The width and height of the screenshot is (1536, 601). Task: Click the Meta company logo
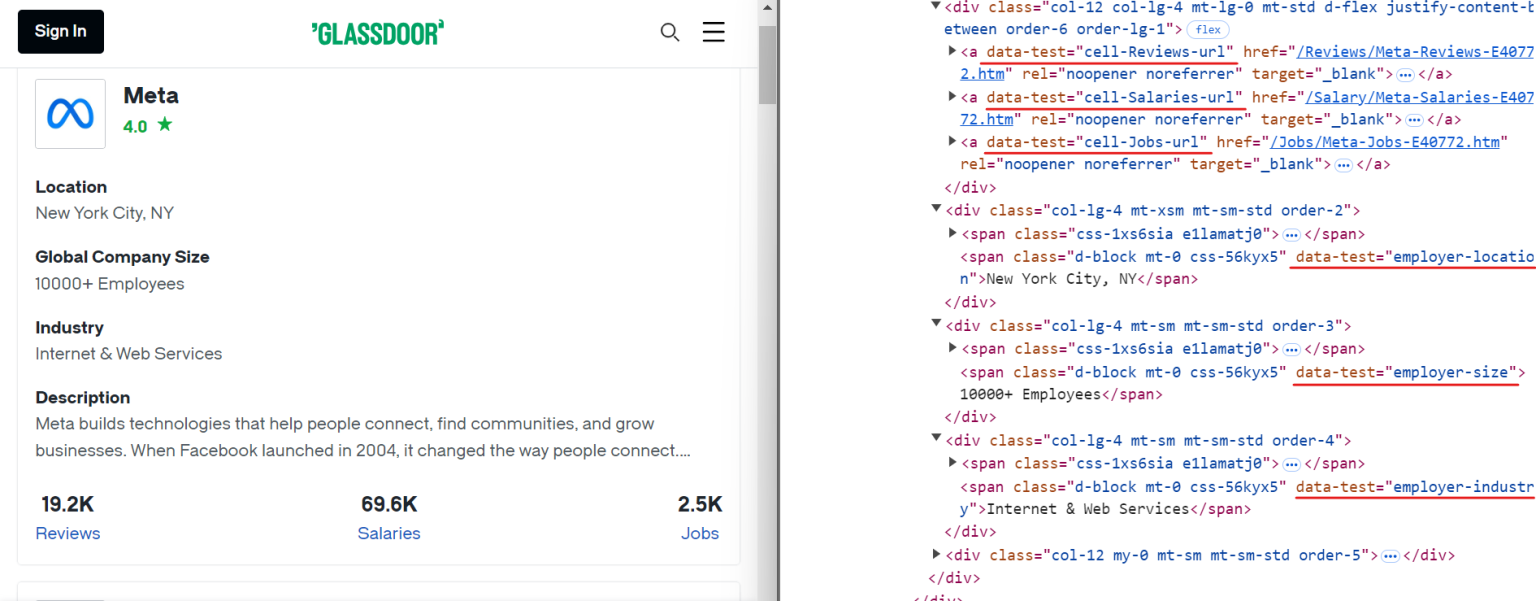click(x=69, y=113)
